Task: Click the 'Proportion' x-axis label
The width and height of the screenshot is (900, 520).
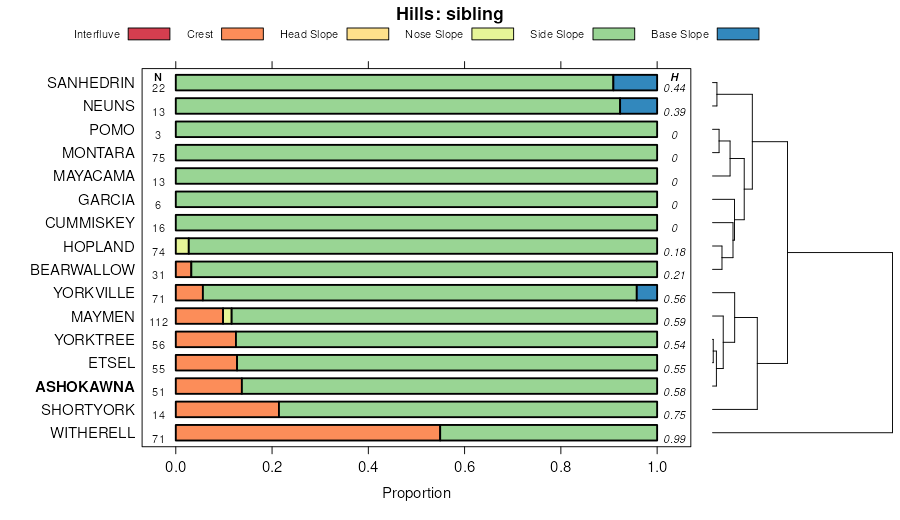Action: pyautogui.click(x=416, y=493)
